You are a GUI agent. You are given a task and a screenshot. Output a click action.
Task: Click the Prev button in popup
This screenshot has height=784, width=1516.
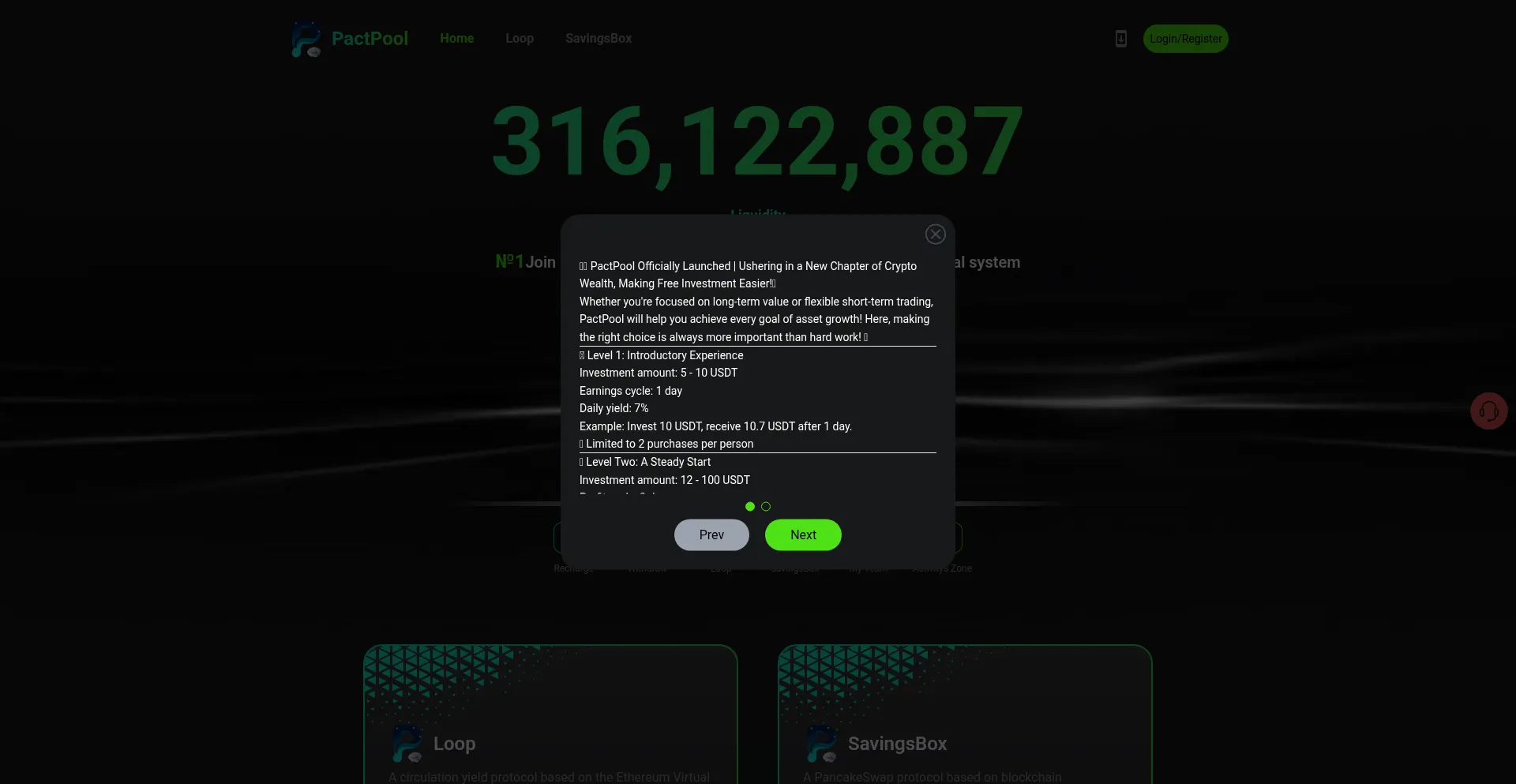tap(711, 535)
